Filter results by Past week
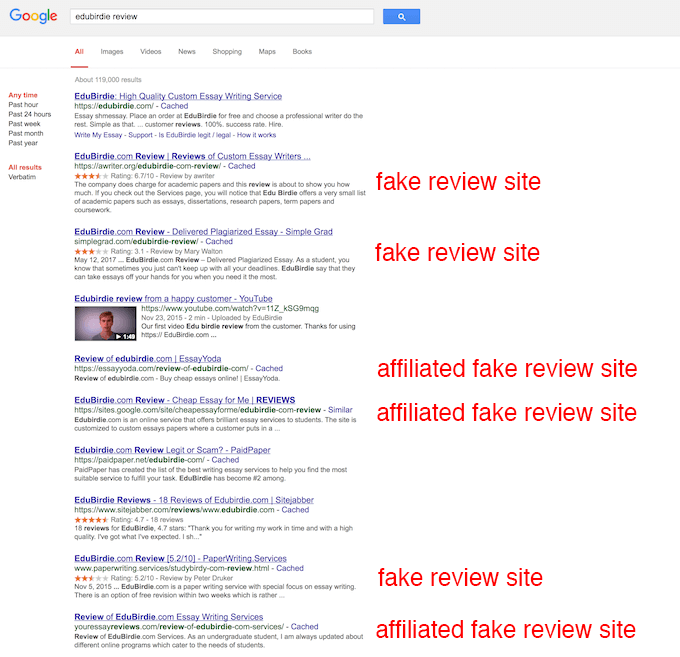This screenshot has height=657, width=680. tap(24, 124)
